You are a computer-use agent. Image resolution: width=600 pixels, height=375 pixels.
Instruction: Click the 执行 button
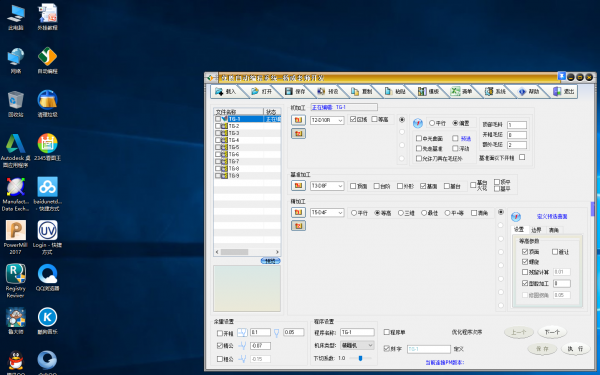(x=575, y=349)
